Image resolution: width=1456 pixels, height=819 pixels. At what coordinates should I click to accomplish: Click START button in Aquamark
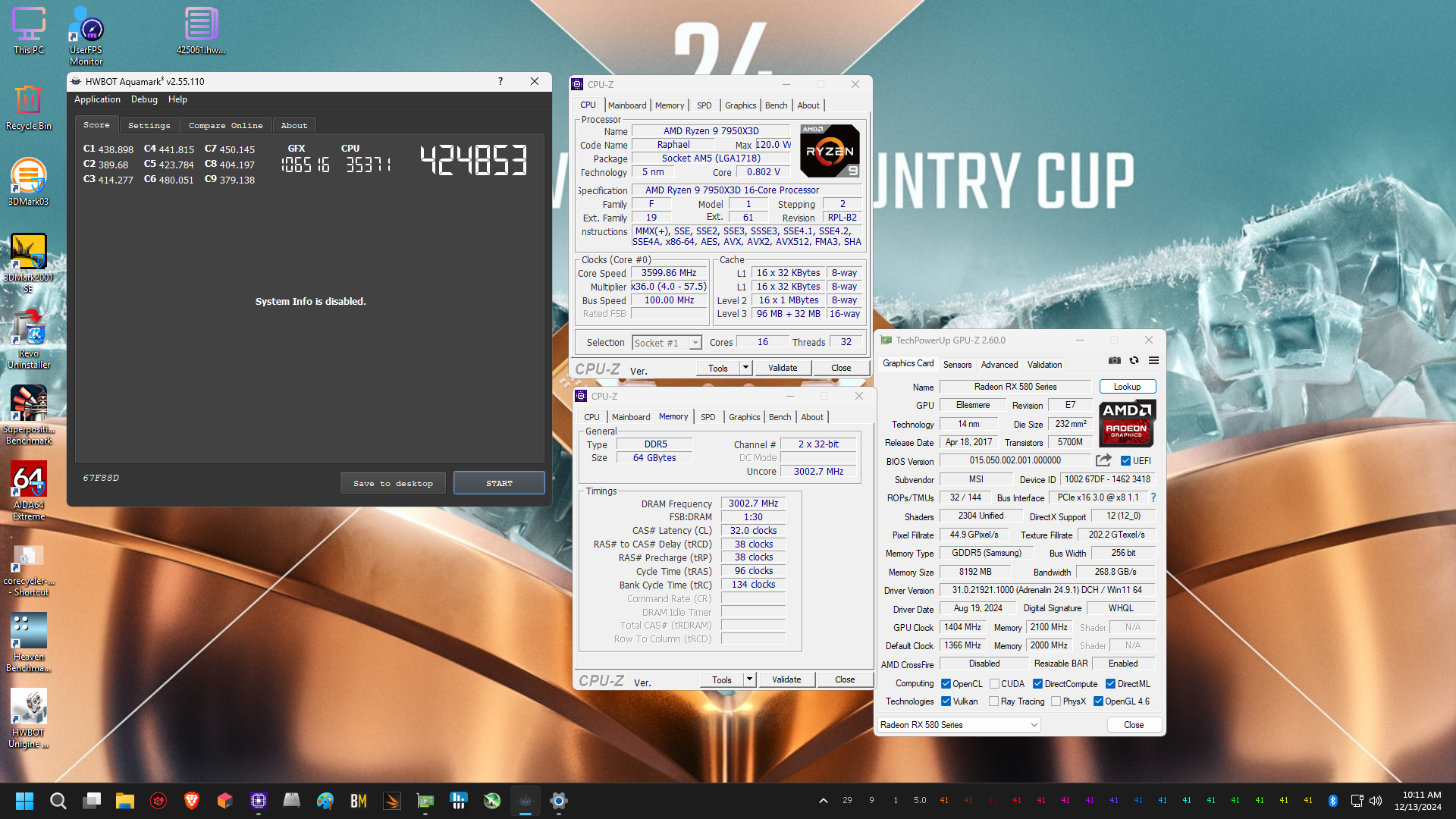pos(499,483)
